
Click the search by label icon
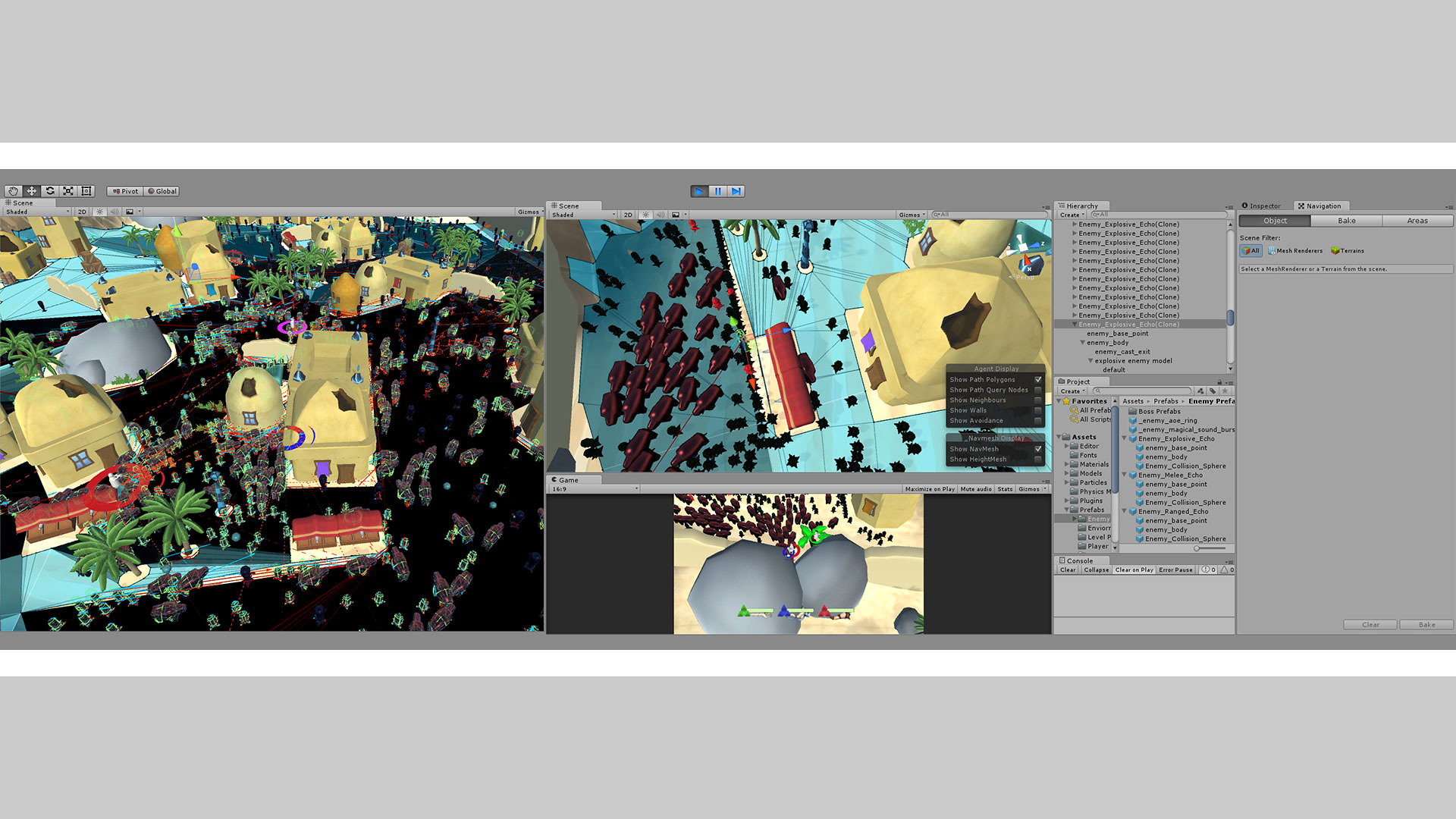[1212, 391]
